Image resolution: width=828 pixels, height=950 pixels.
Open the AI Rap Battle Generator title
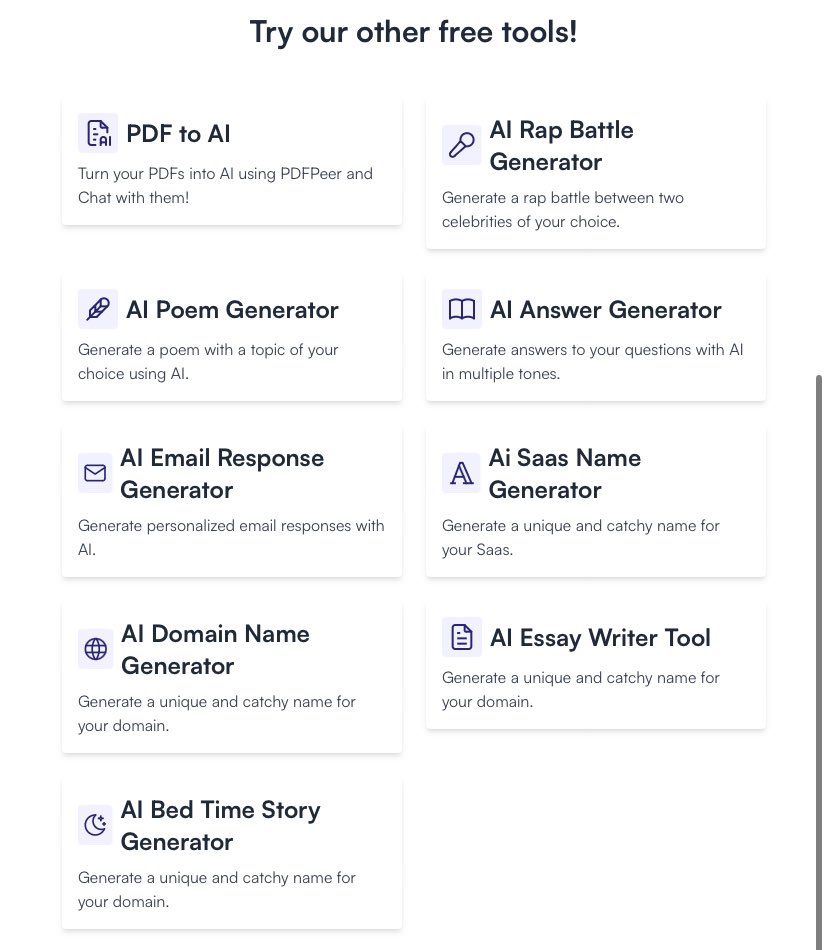click(561, 146)
